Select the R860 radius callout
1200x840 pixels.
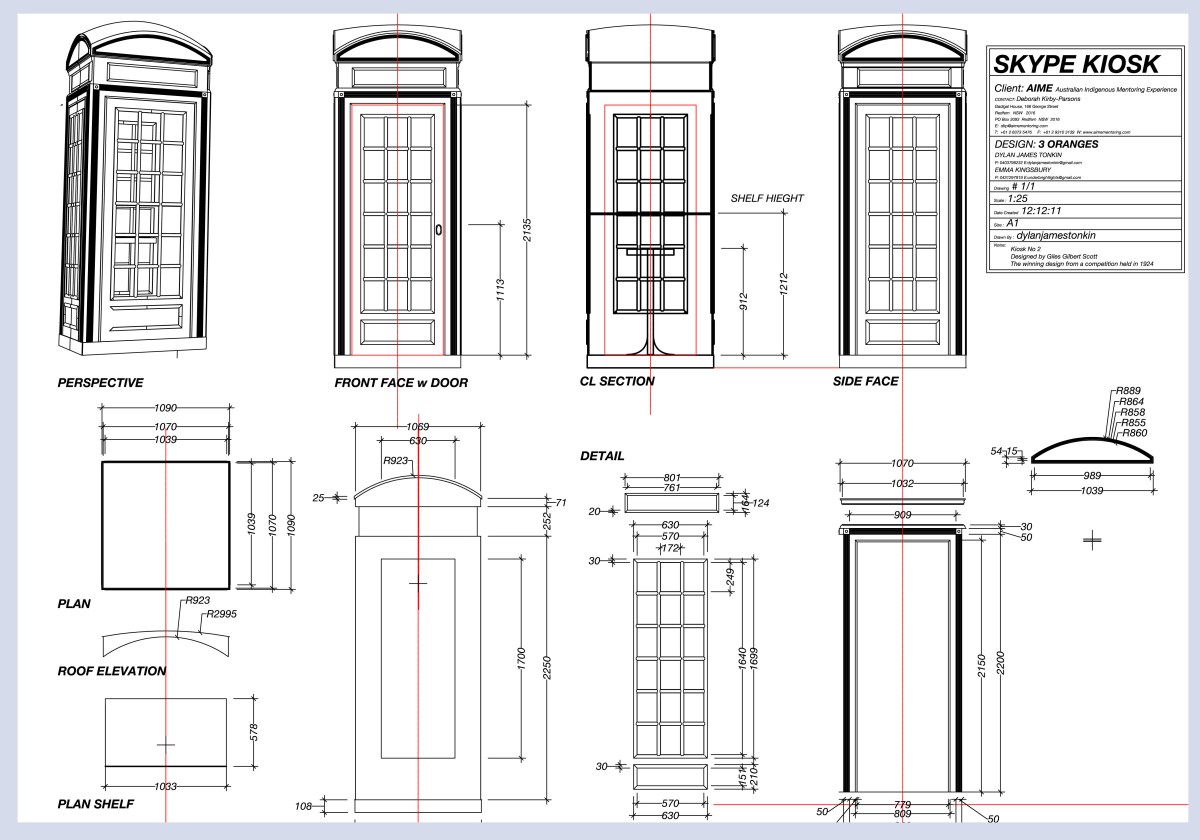[x=1134, y=433]
